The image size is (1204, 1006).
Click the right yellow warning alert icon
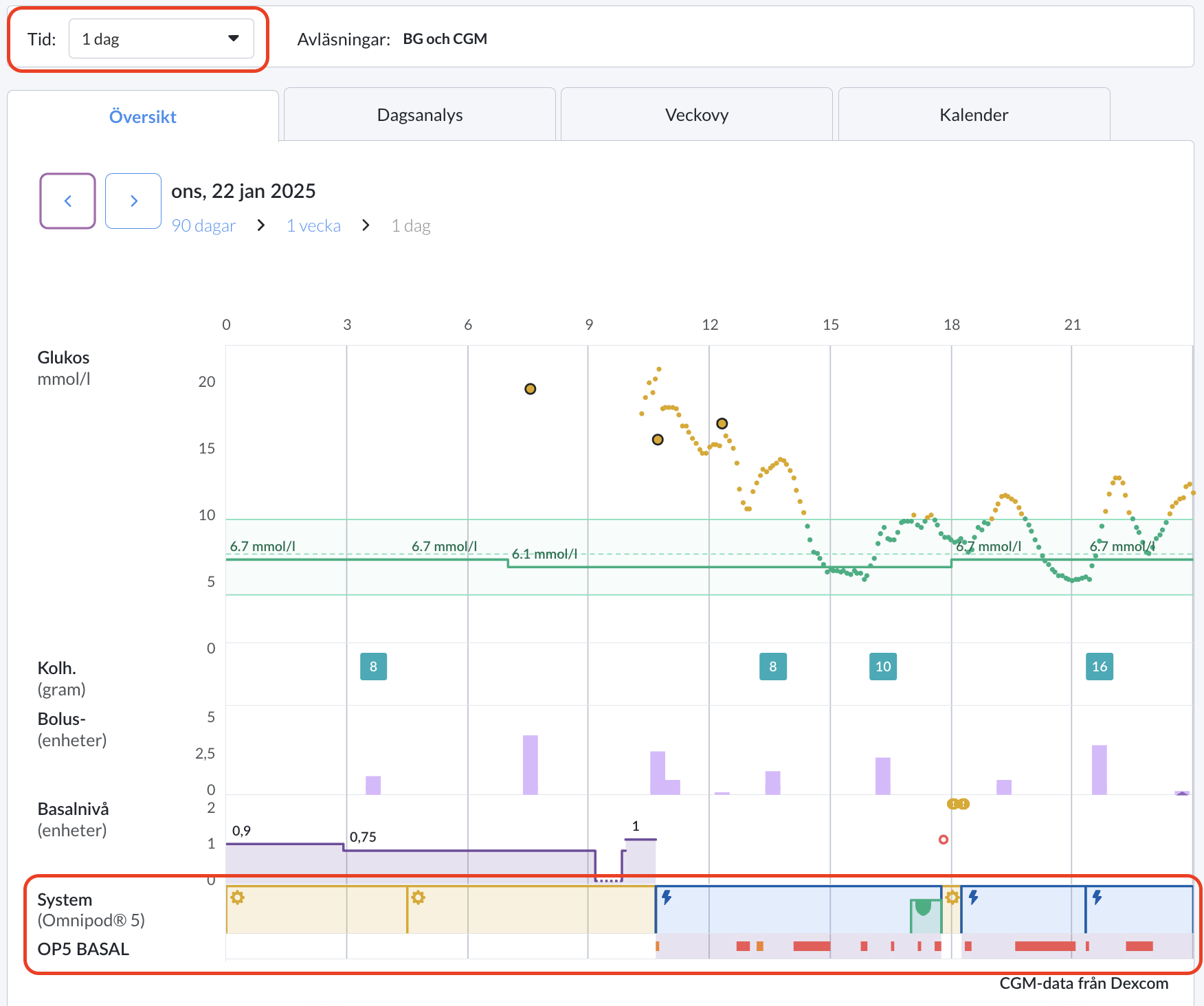[x=964, y=804]
